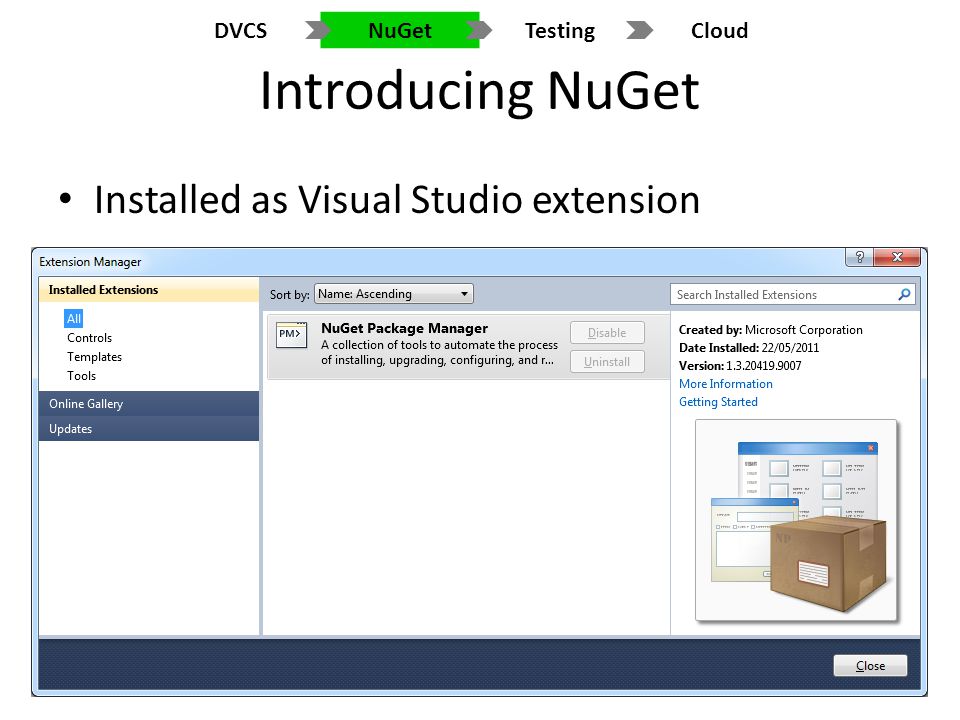Open the More Information link
This screenshot has height=720, width=960.
[726, 384]
